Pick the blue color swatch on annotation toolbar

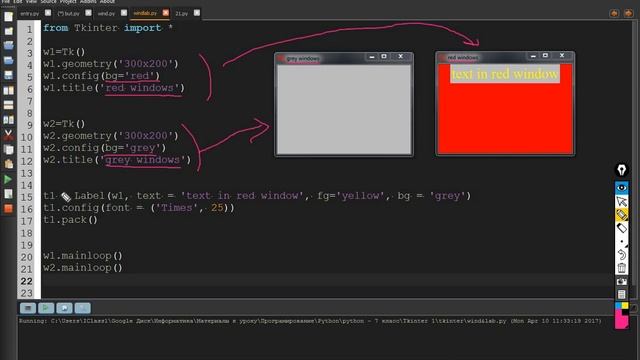618,306
